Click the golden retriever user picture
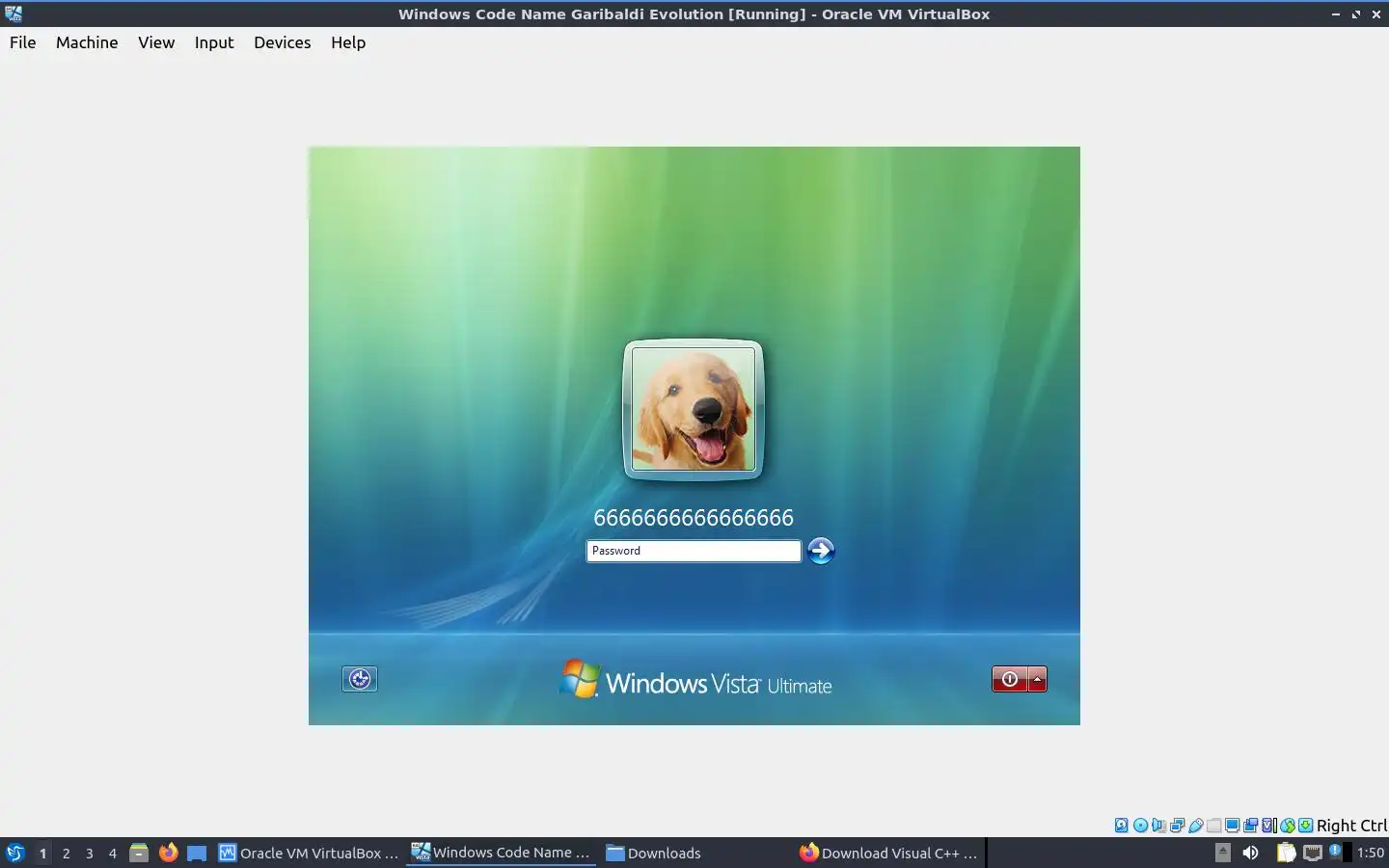1389x868 pixels. (x=694, y=409)
